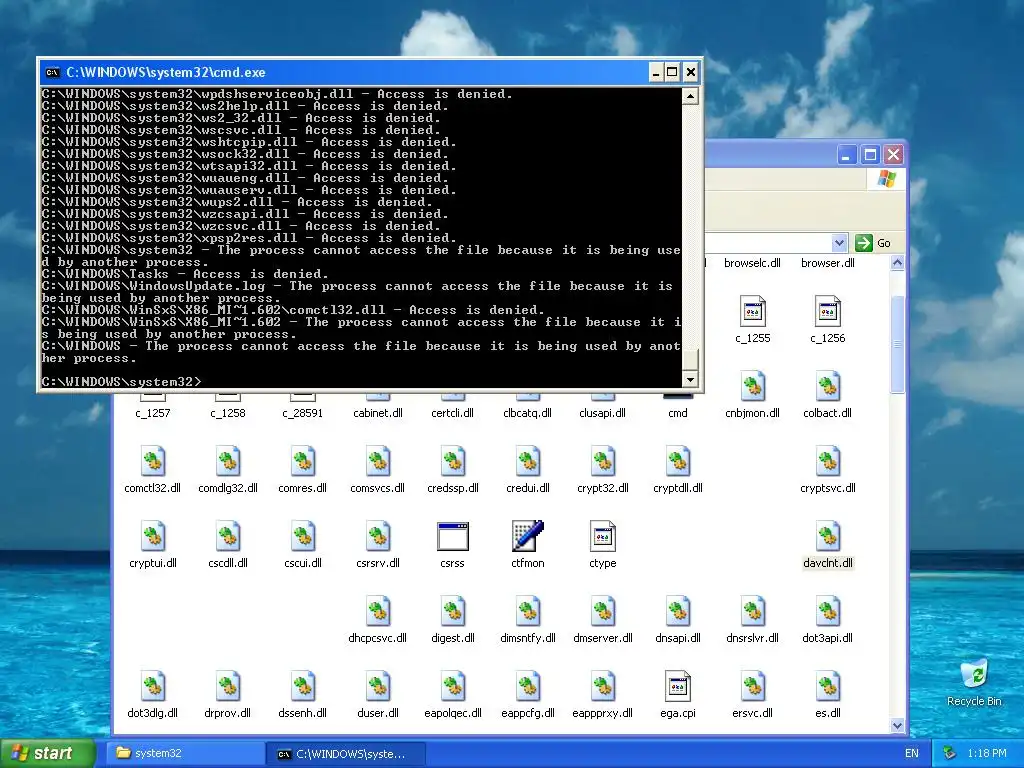The width and height of the screenshot is (1024, 768).
Task: Select the comsvcs.dll file icon
Action: pyautogui.click(x=378, y=461)
